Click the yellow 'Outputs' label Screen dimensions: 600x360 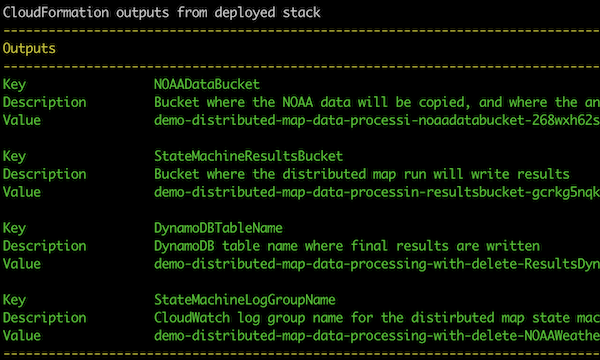[x=29, y=49]
